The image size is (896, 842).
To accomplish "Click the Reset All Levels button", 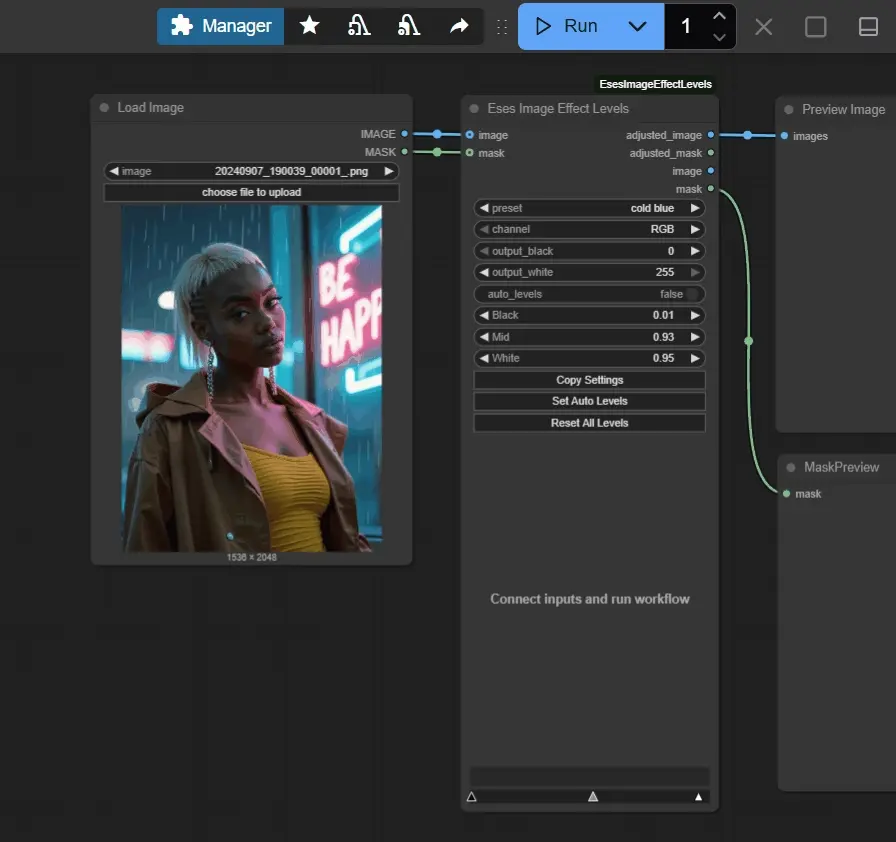I will (589, 423).
